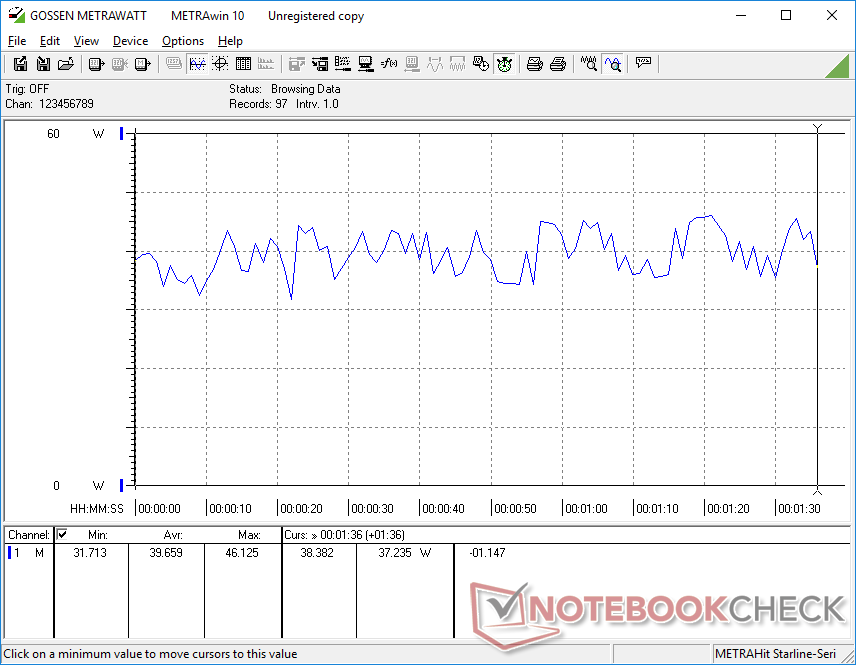
Task: Open the channel configuration checklist icon
Action: point(343,64)
